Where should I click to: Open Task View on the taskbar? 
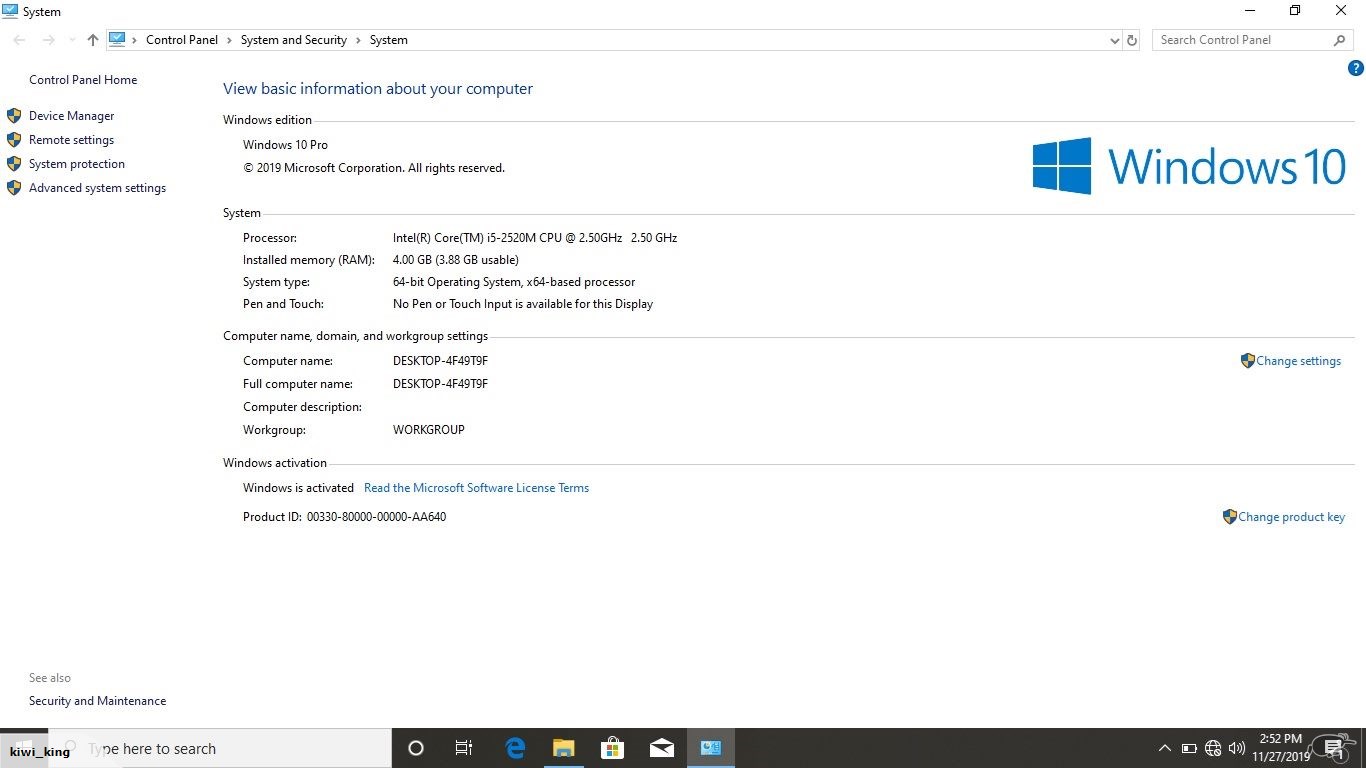click(464, 748)
